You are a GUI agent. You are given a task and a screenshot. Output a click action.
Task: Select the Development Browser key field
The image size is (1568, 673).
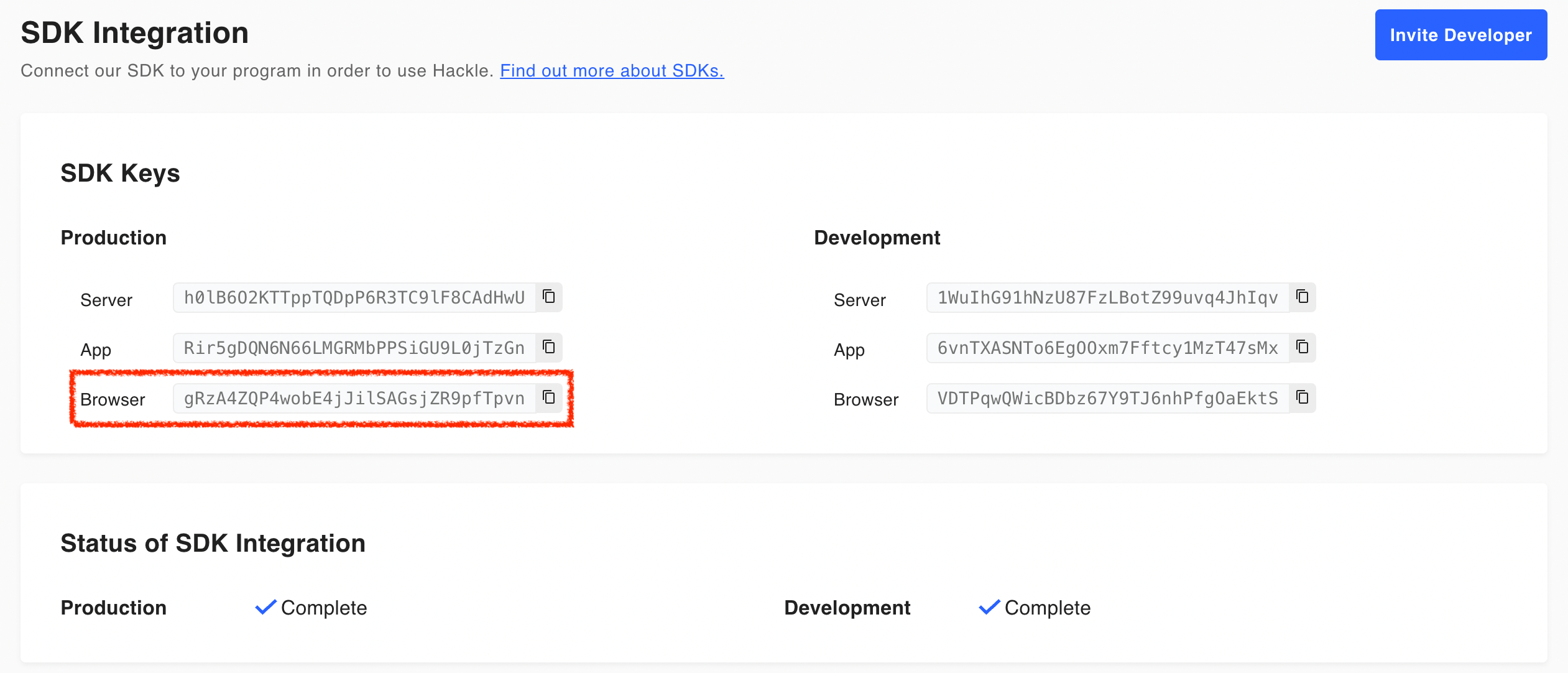click(x=1107, y=398)
